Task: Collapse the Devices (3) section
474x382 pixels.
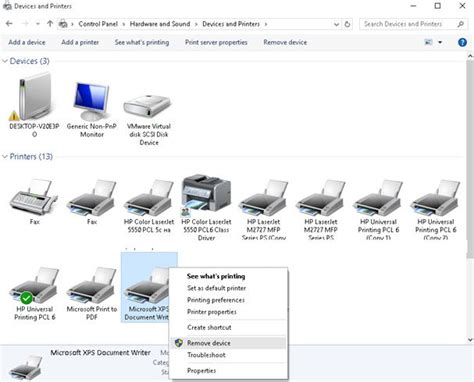Action: tap(5, 61)
